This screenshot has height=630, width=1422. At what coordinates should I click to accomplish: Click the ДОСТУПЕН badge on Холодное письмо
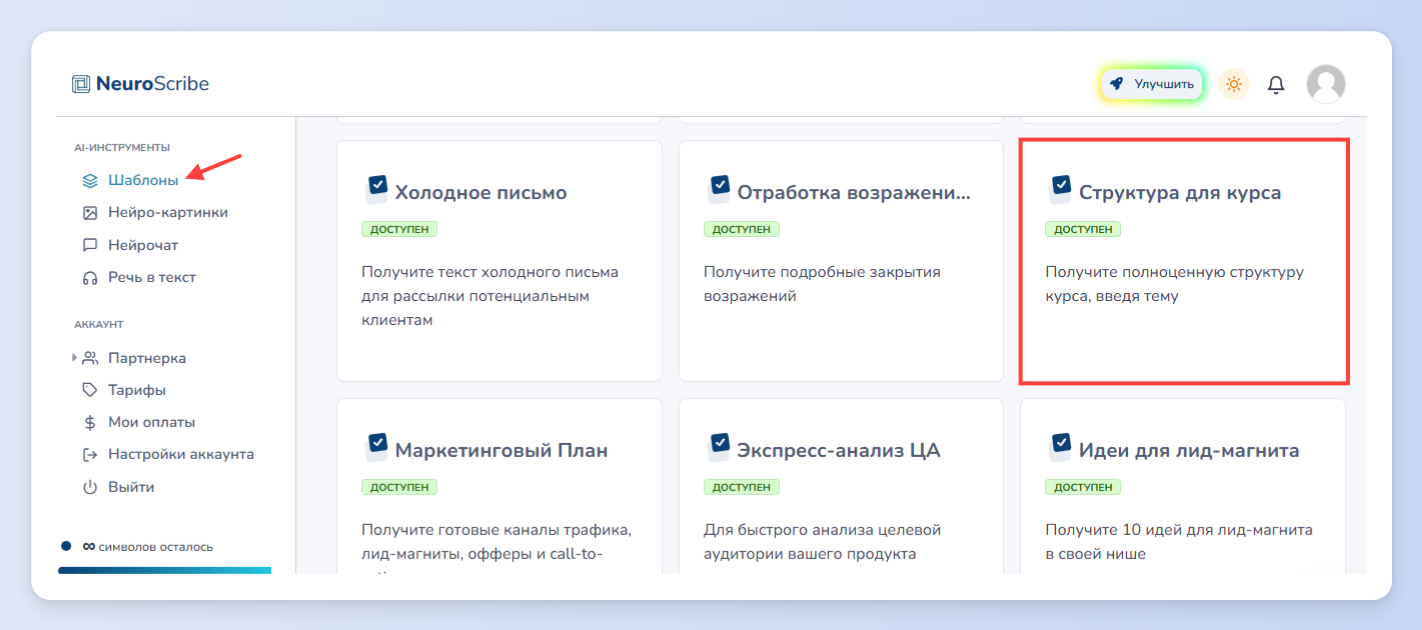[400, 229]
